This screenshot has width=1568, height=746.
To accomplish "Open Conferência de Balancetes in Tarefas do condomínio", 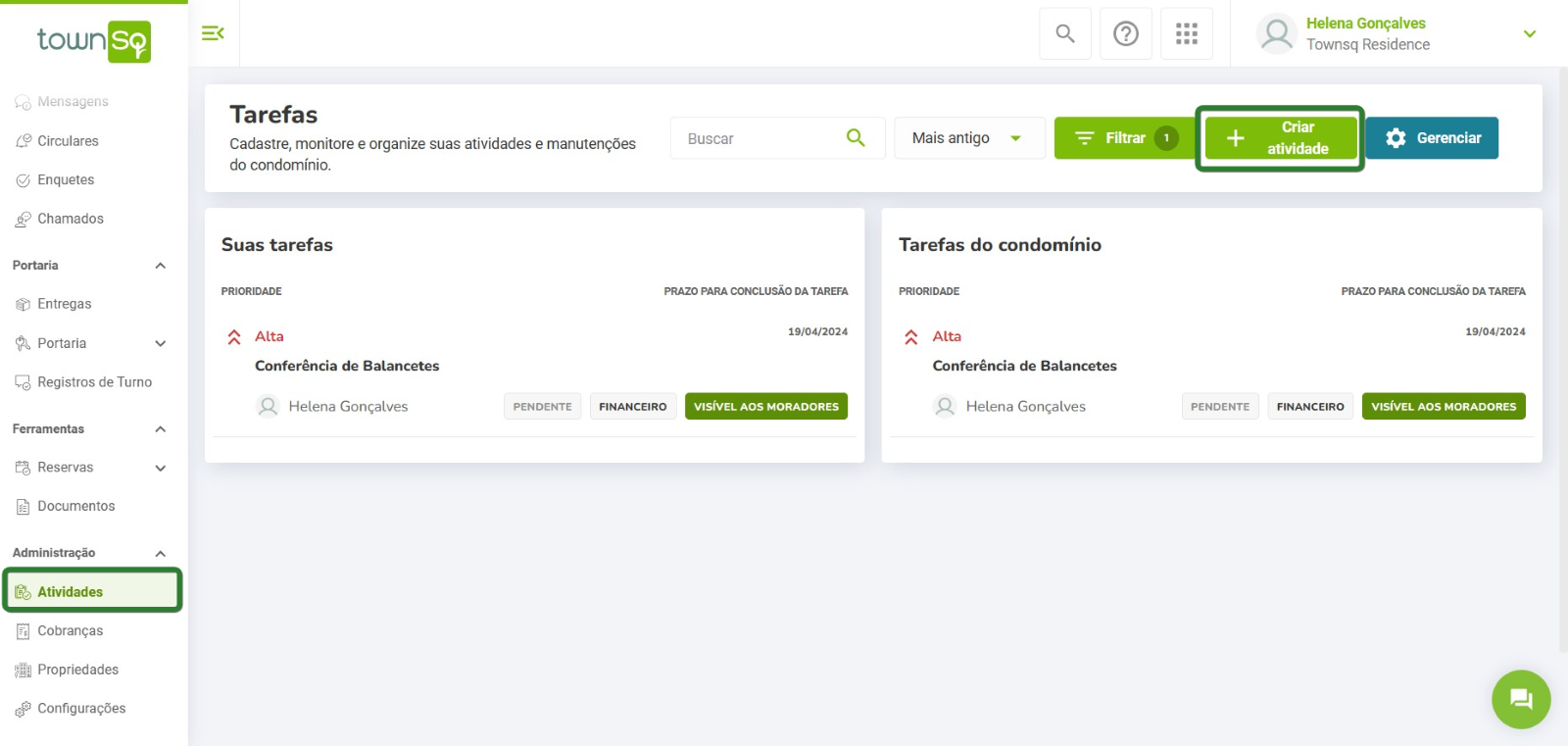I will [x=1024, y=366].
